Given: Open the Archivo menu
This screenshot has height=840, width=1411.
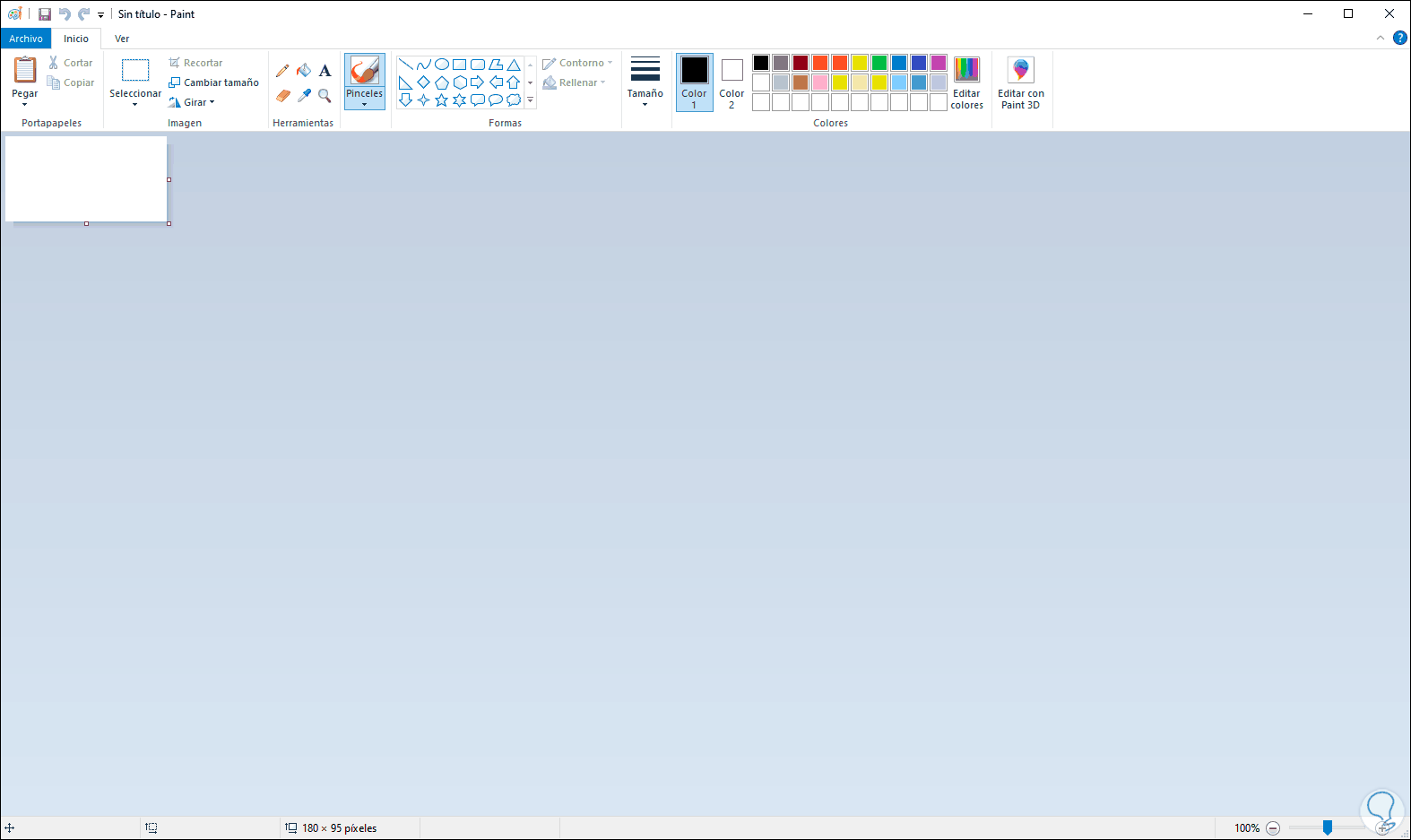Looking at the screenshot, I should point(26,39).
